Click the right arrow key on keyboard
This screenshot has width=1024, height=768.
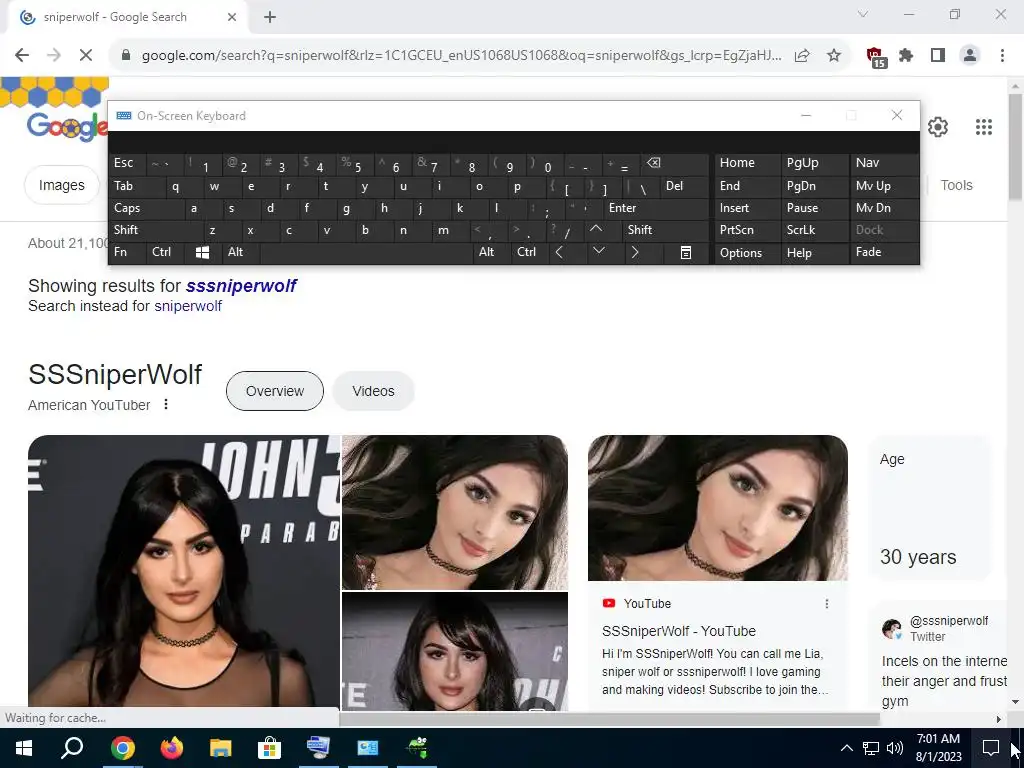(635, 252)
